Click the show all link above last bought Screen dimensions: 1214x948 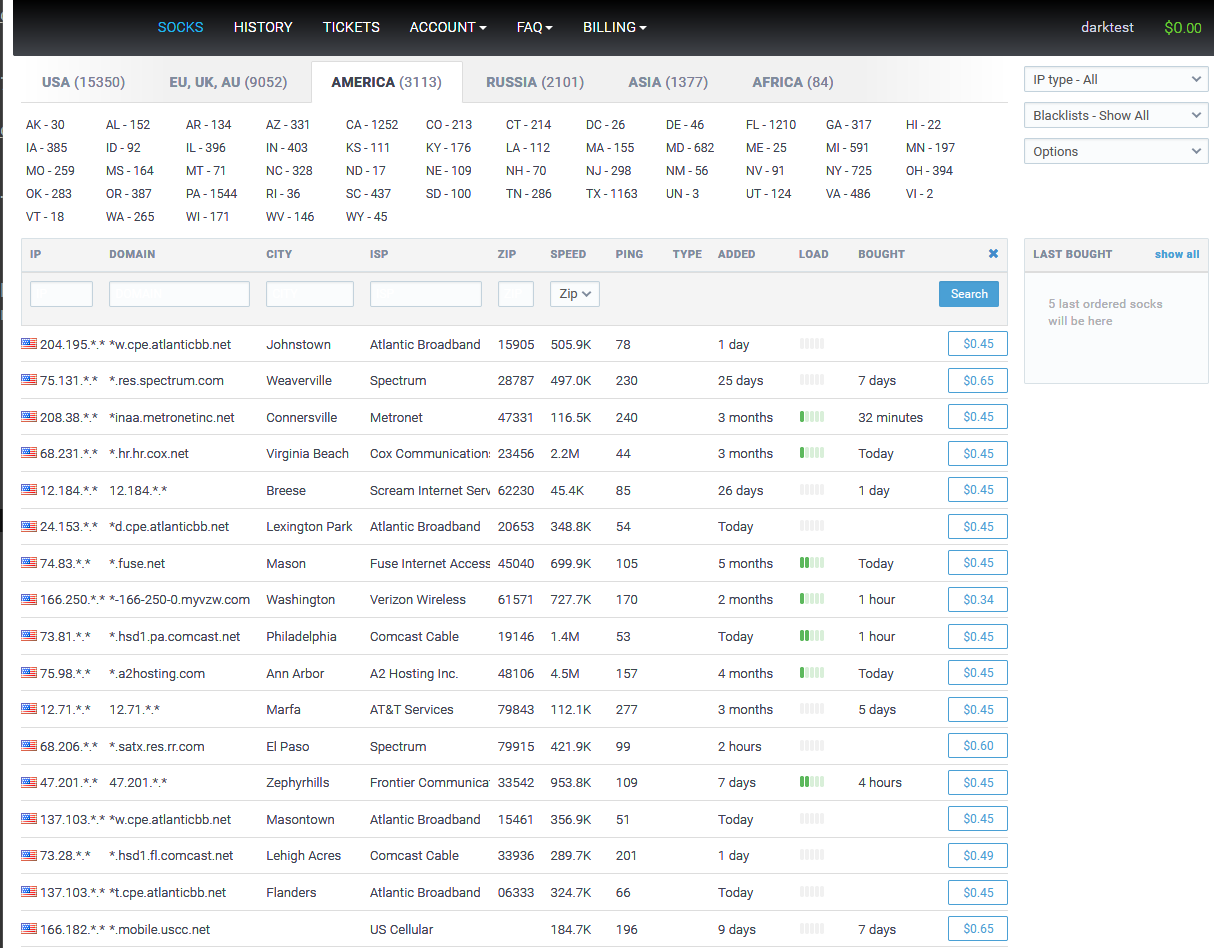click(x=1177, y=254)
